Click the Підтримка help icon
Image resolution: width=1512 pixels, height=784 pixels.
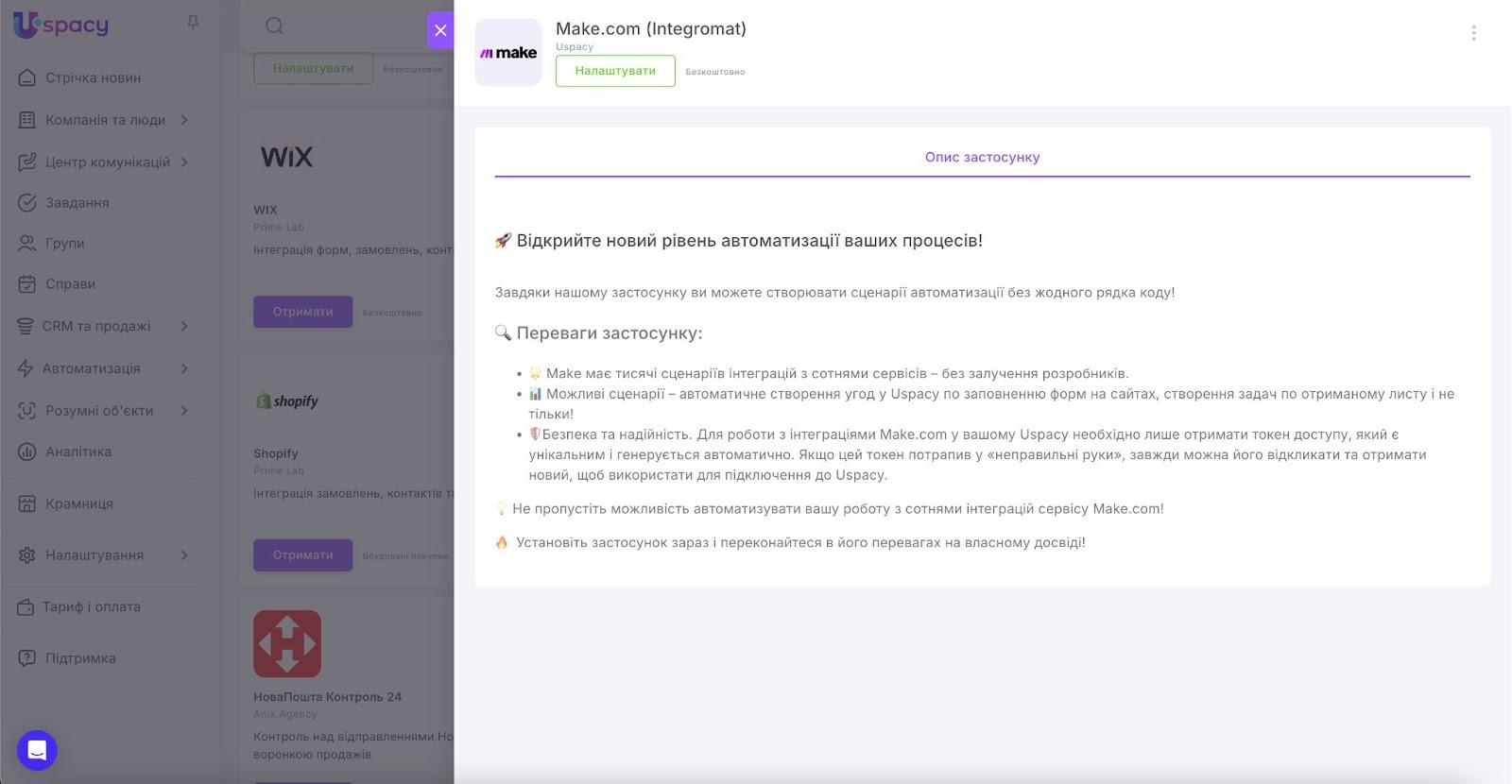point(27,658)
